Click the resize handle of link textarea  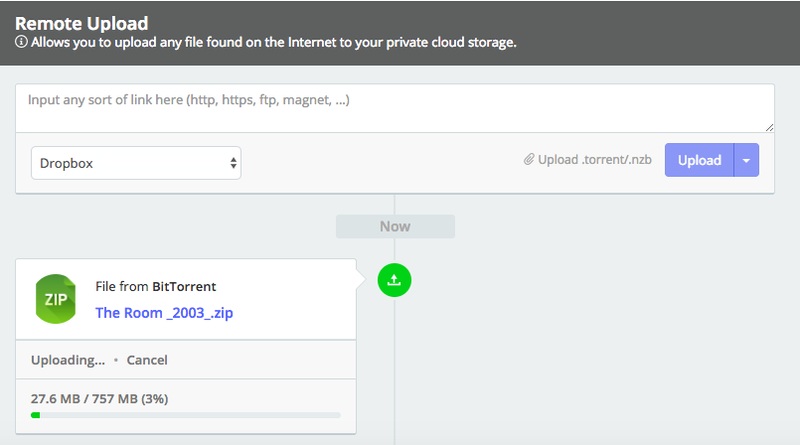[769, 128]
